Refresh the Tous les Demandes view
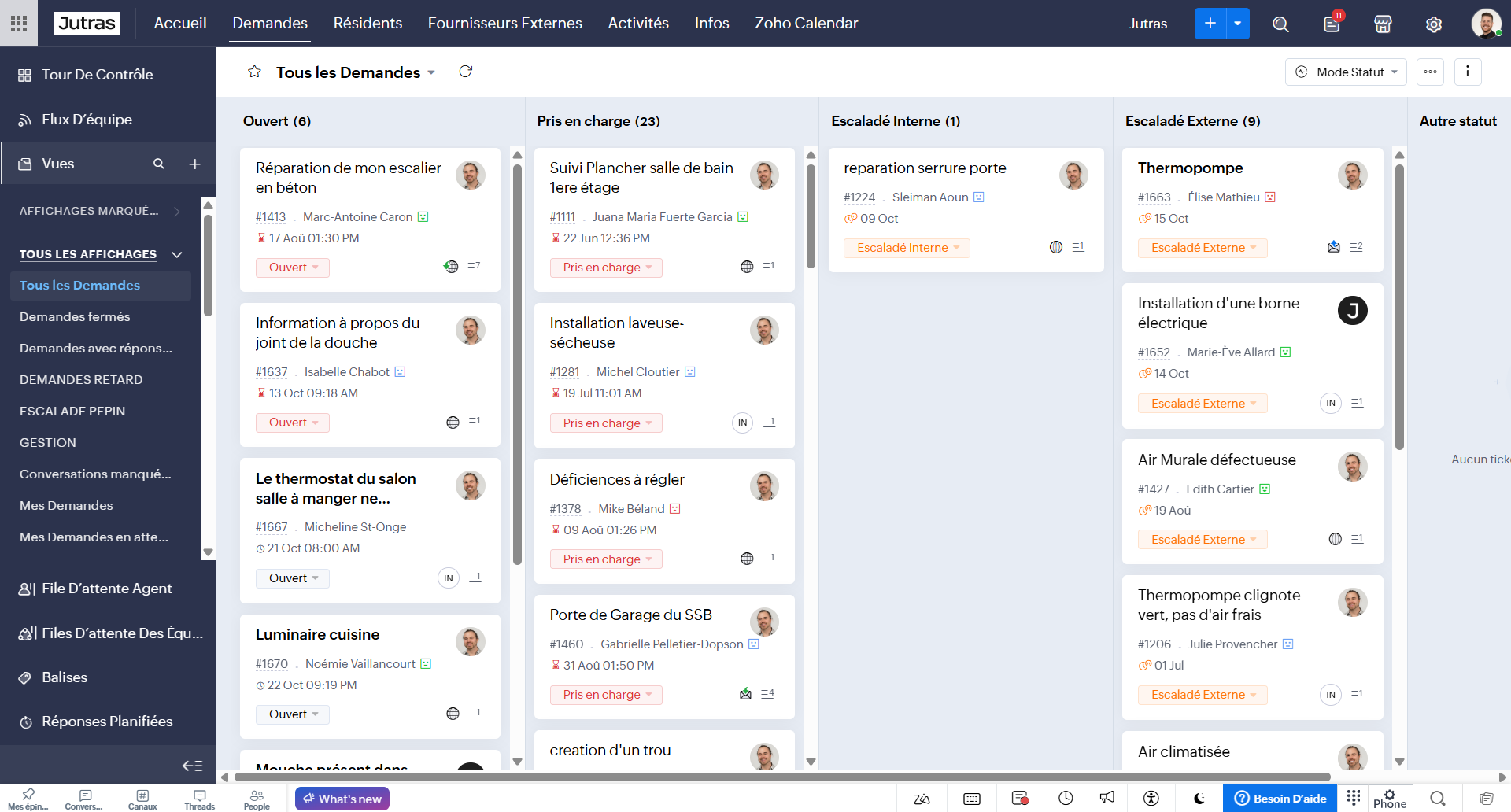 (465, 72)
